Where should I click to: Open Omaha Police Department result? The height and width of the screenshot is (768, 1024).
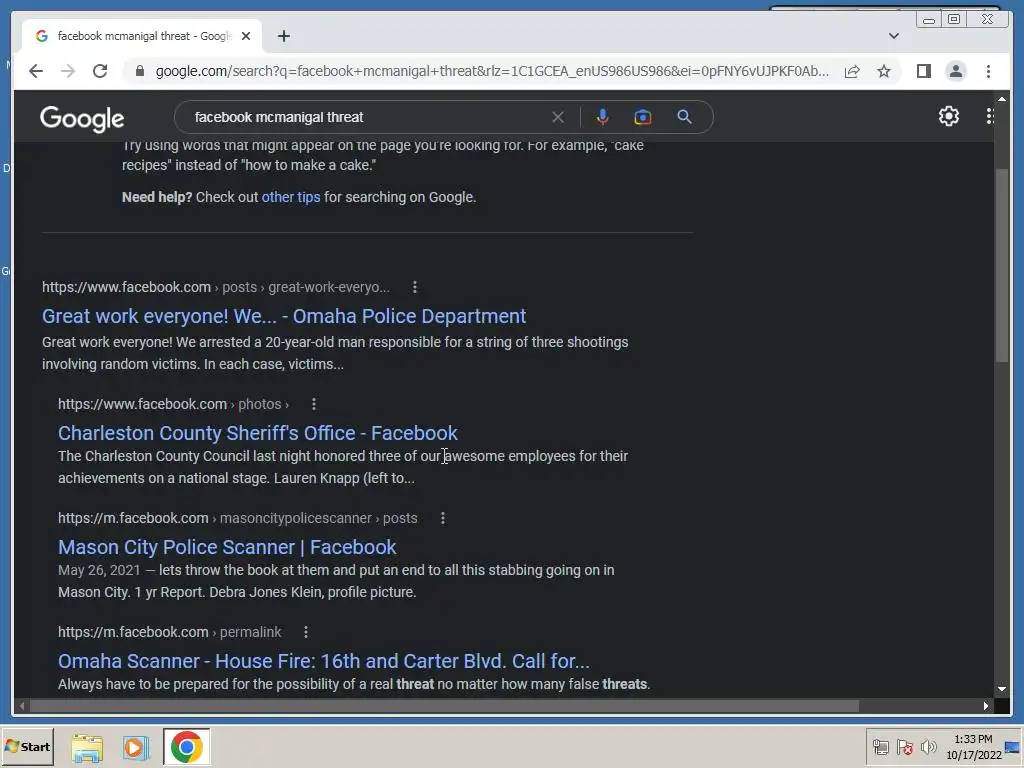click(284, 316)
